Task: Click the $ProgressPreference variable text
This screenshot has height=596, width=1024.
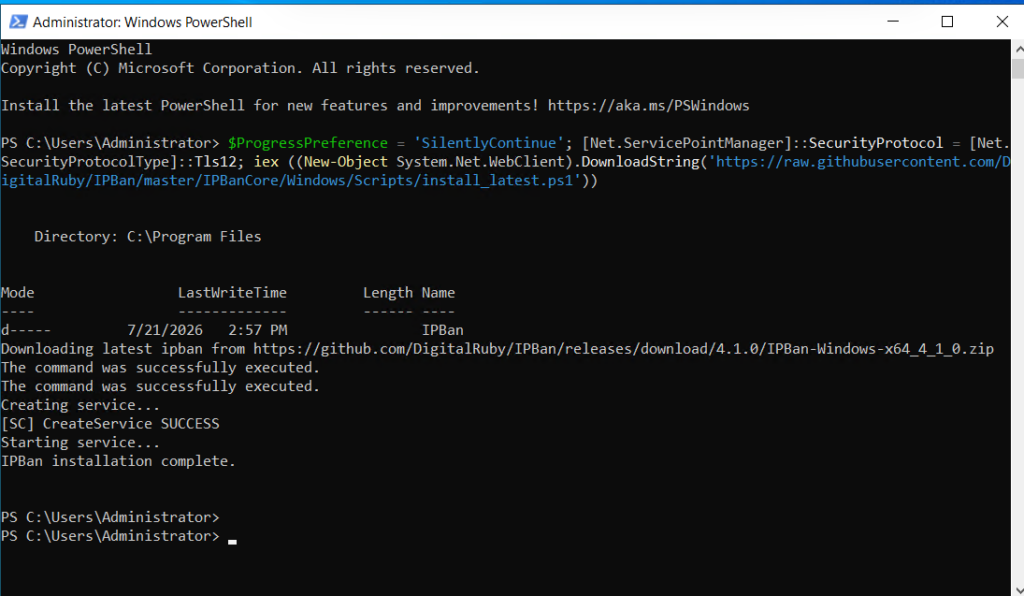Action: [x=308, y=143]
